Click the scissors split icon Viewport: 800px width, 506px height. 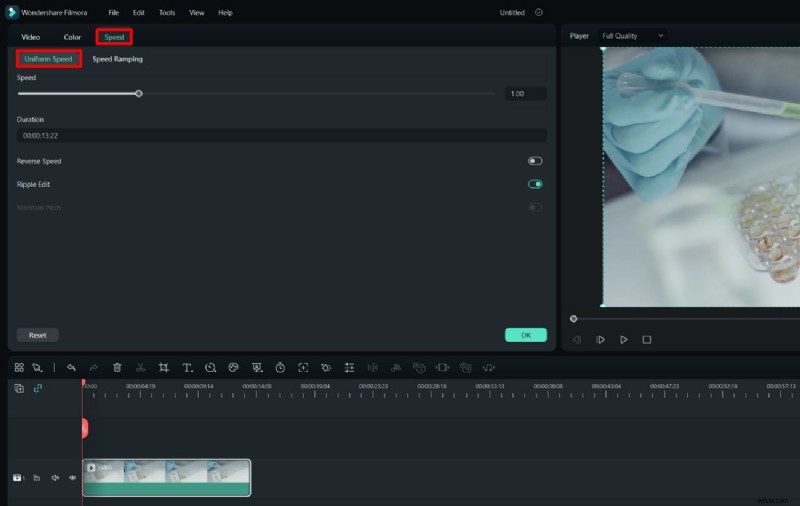coord(140,367)
